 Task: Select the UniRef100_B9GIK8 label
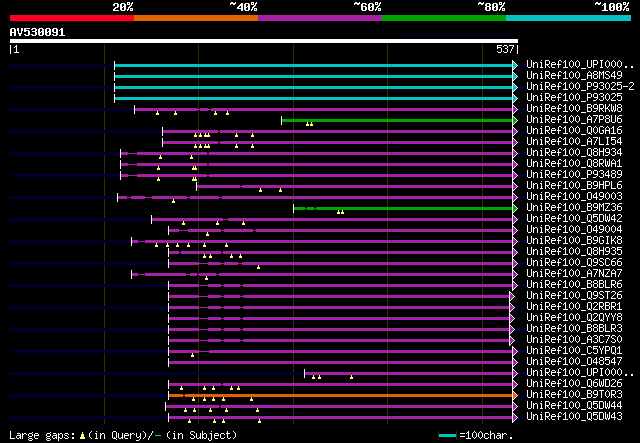(x=574, y=241)
